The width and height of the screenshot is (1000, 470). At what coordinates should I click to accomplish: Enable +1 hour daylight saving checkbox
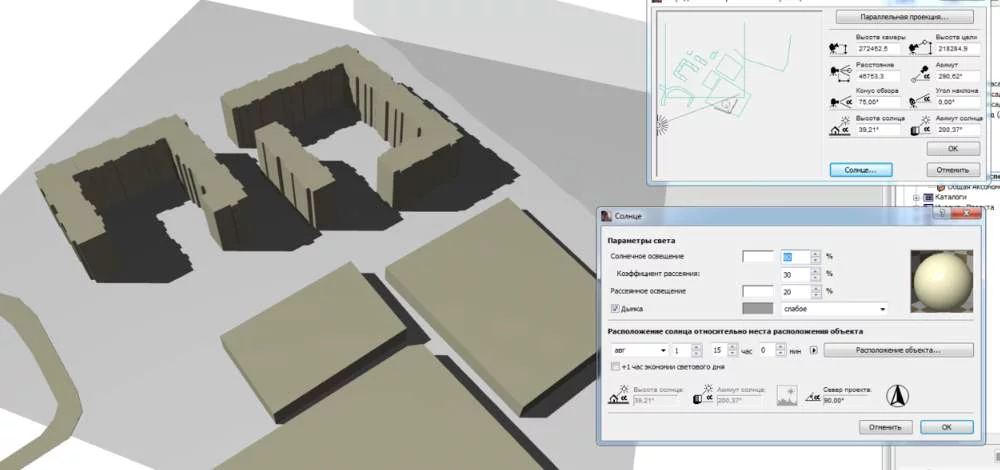(615, 367)
